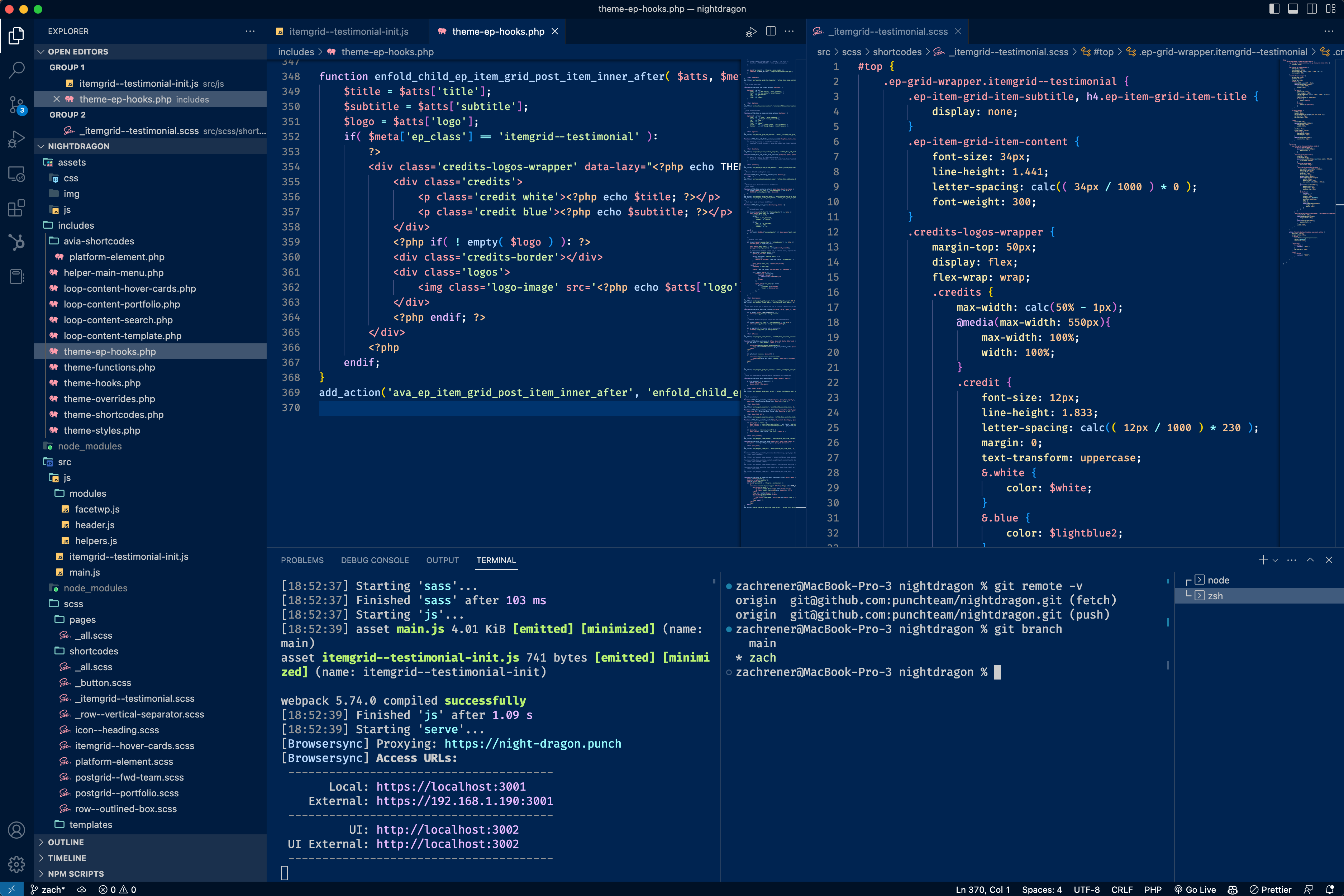
Task: Maximize the terminal panel with the caret
Action: (1310, 560)
